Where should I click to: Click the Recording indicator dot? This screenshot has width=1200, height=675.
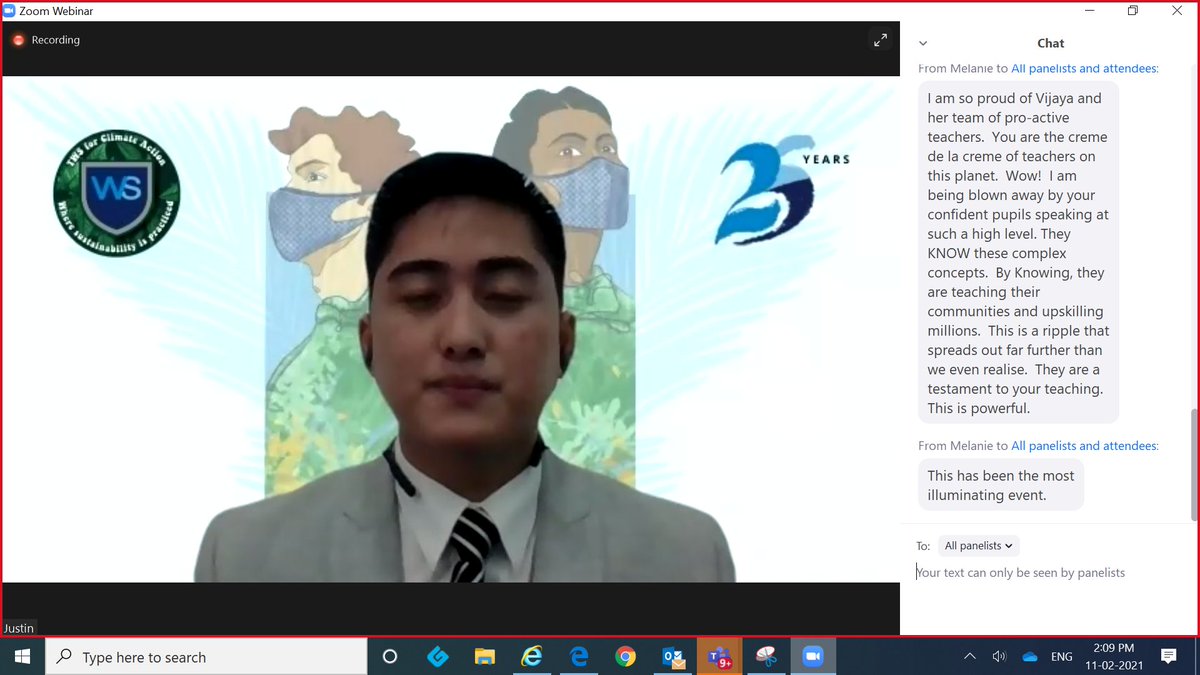tap(17, 40)
